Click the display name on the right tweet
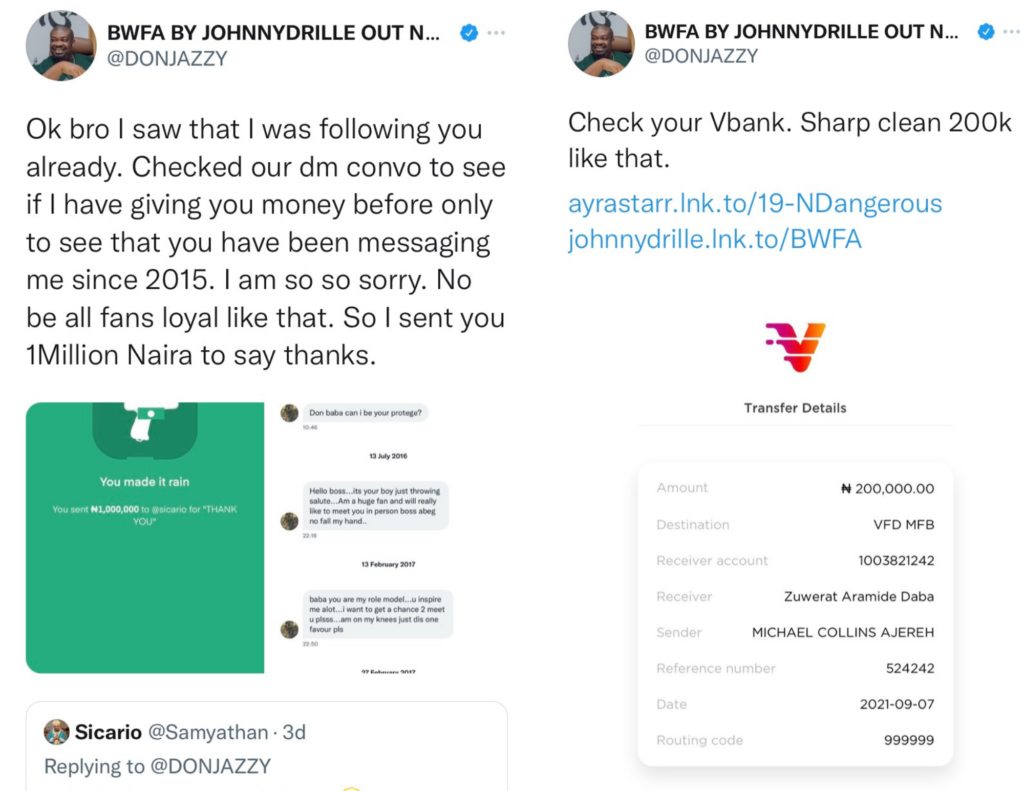This screenshot has height=791, width=1024. click(x=801, y=32)
